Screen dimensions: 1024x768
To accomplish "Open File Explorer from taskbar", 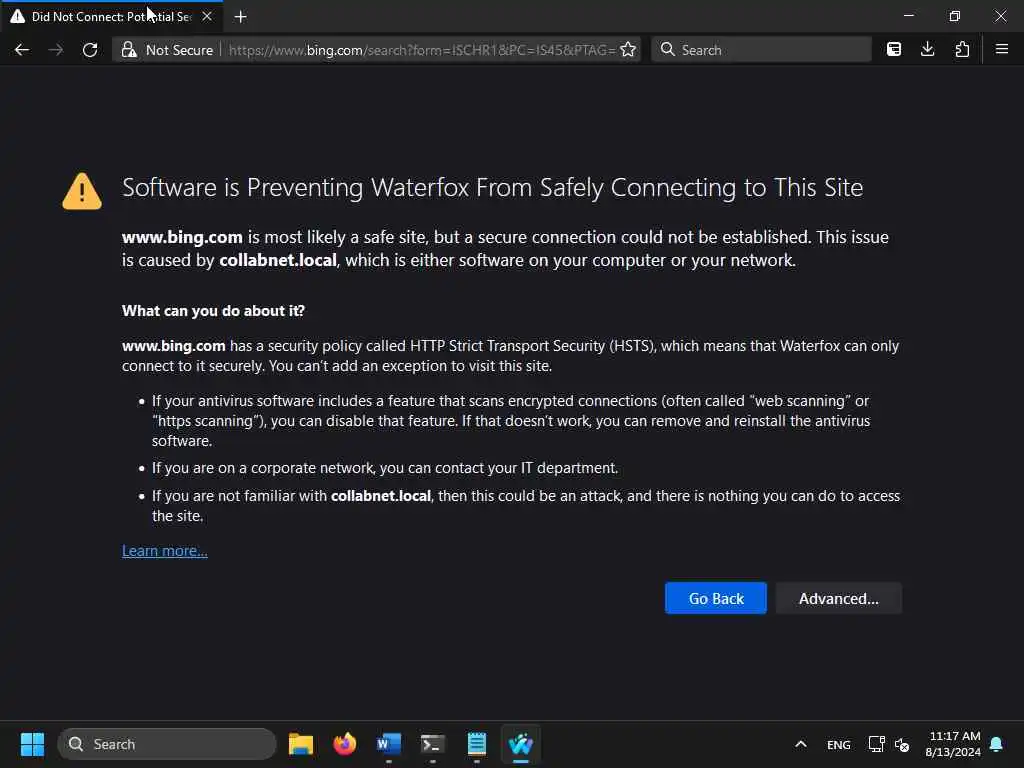I will 301,744.
